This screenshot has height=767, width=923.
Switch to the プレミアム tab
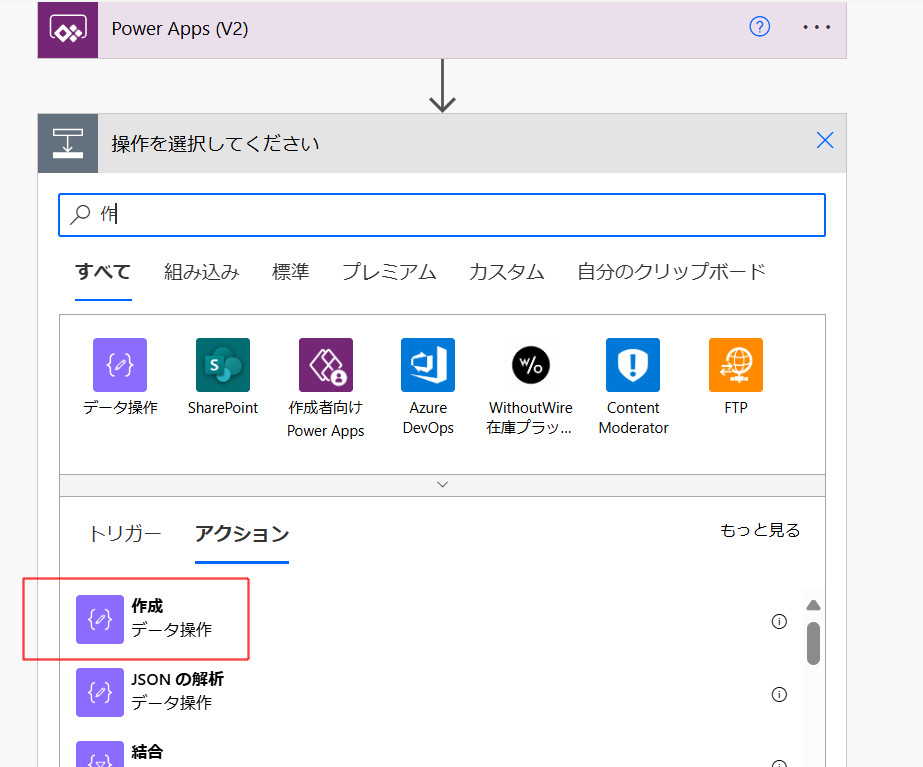click(x=389, y=272)
